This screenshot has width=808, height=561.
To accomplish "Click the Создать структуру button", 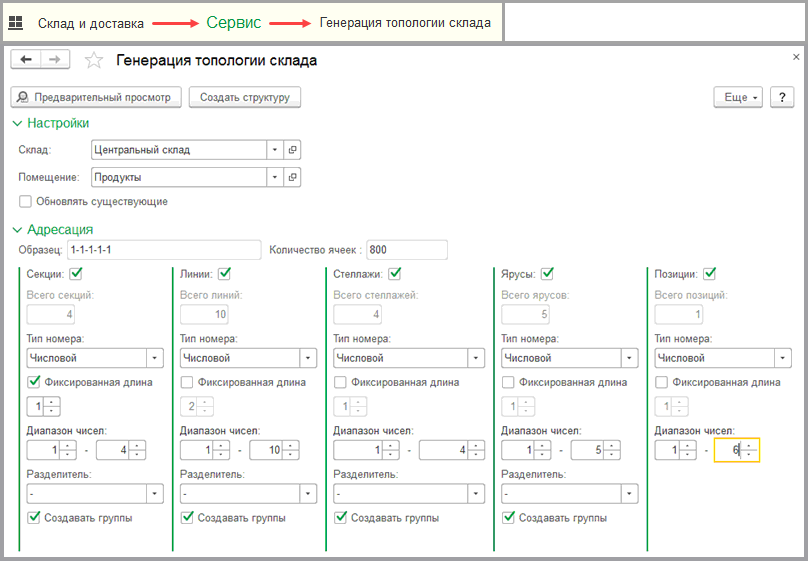I will pos(244,97).
